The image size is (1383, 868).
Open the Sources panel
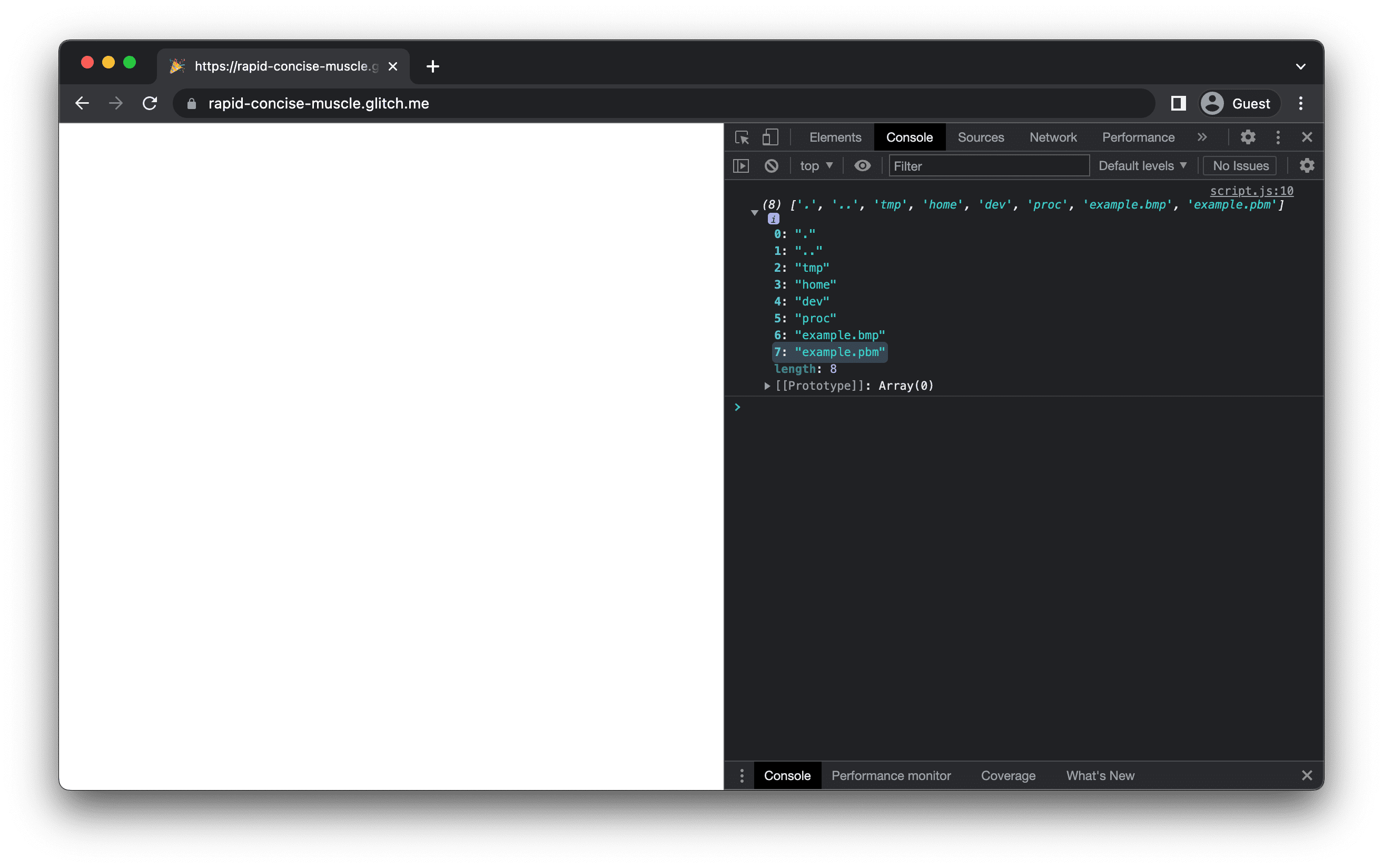[x=982, y=137]
